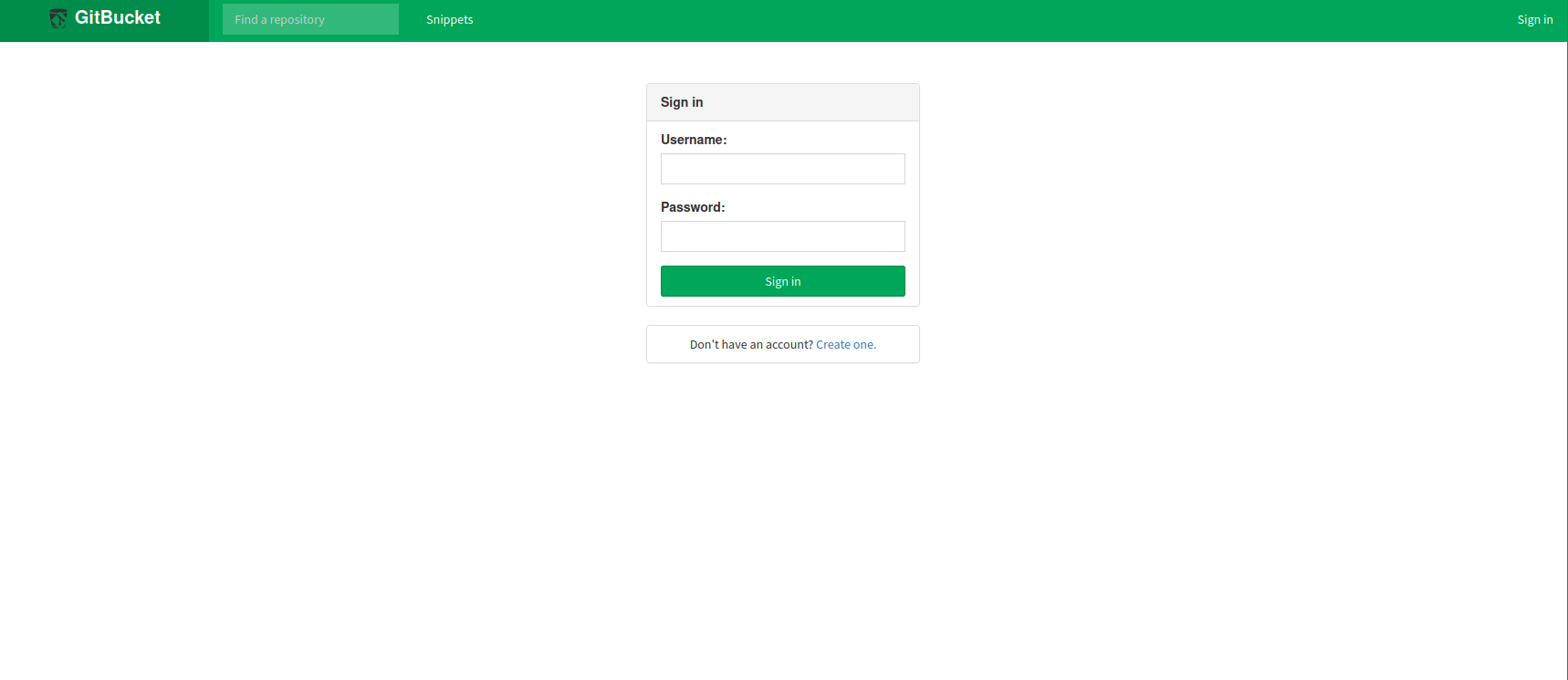
Task: Click the GitBucket logo icon
Action: (57, 18)
